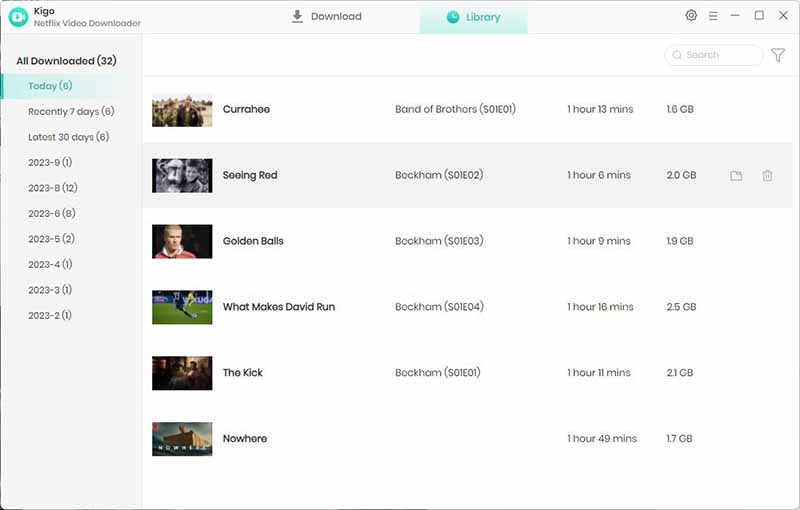Open the Nowhere movie thumbnail
The image size is (800, 510).
(x=182, y=439)
